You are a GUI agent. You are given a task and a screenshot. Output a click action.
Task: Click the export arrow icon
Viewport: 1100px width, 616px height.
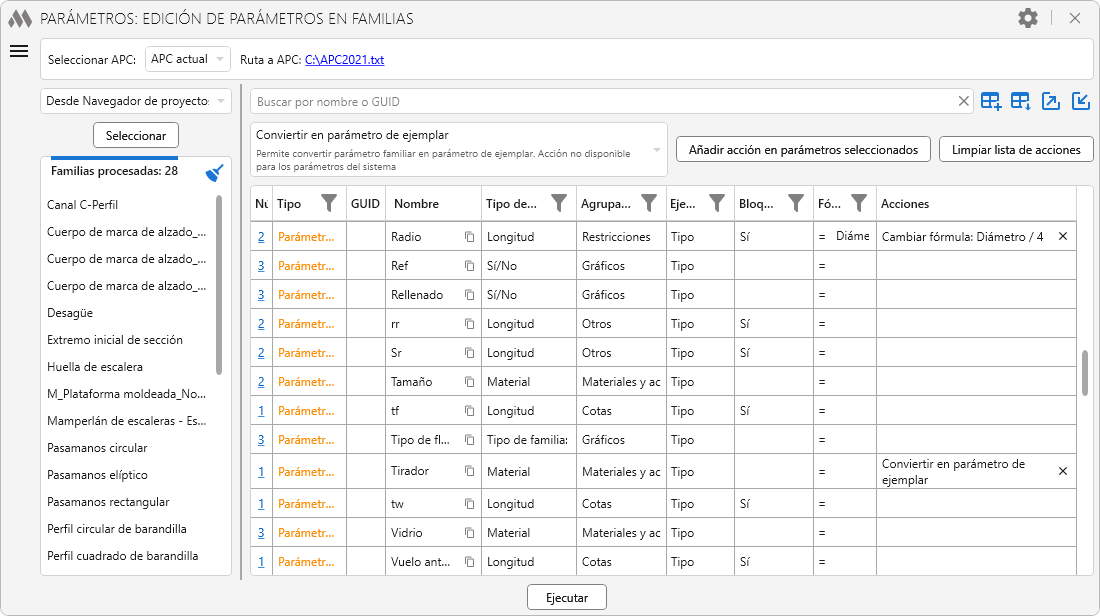pos(1051,101)
